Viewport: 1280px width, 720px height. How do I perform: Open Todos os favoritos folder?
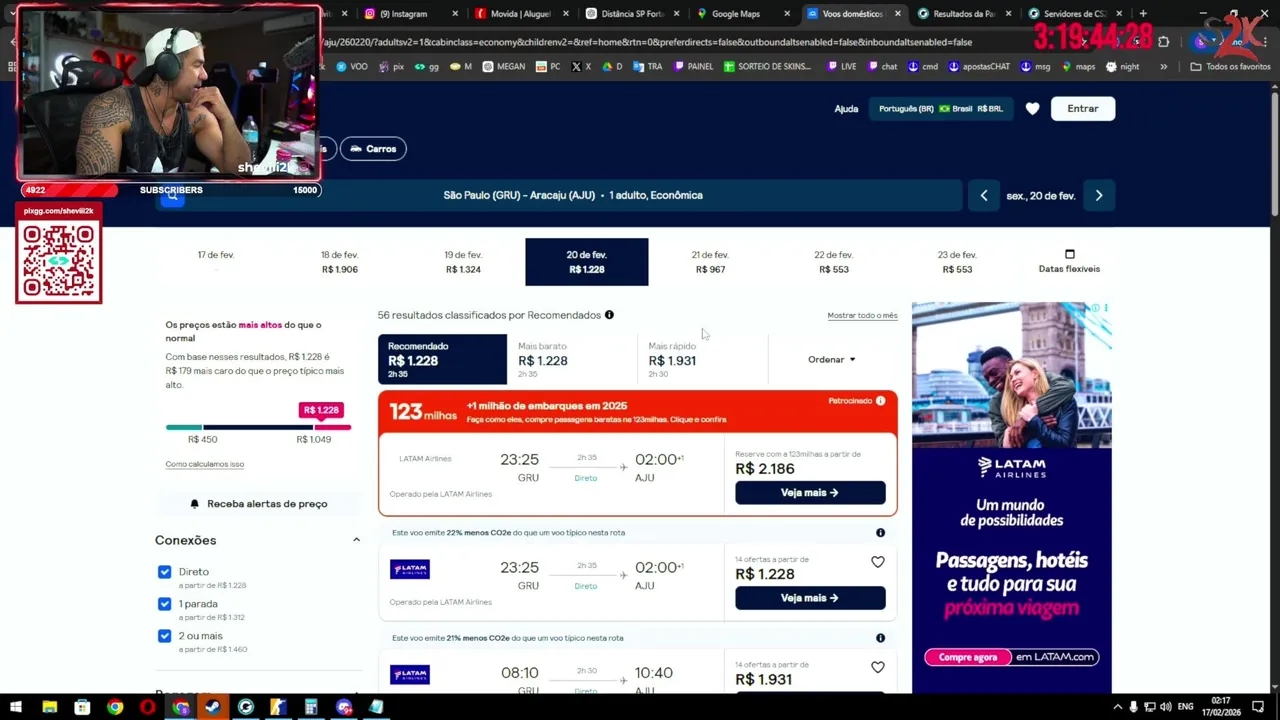1230,67
